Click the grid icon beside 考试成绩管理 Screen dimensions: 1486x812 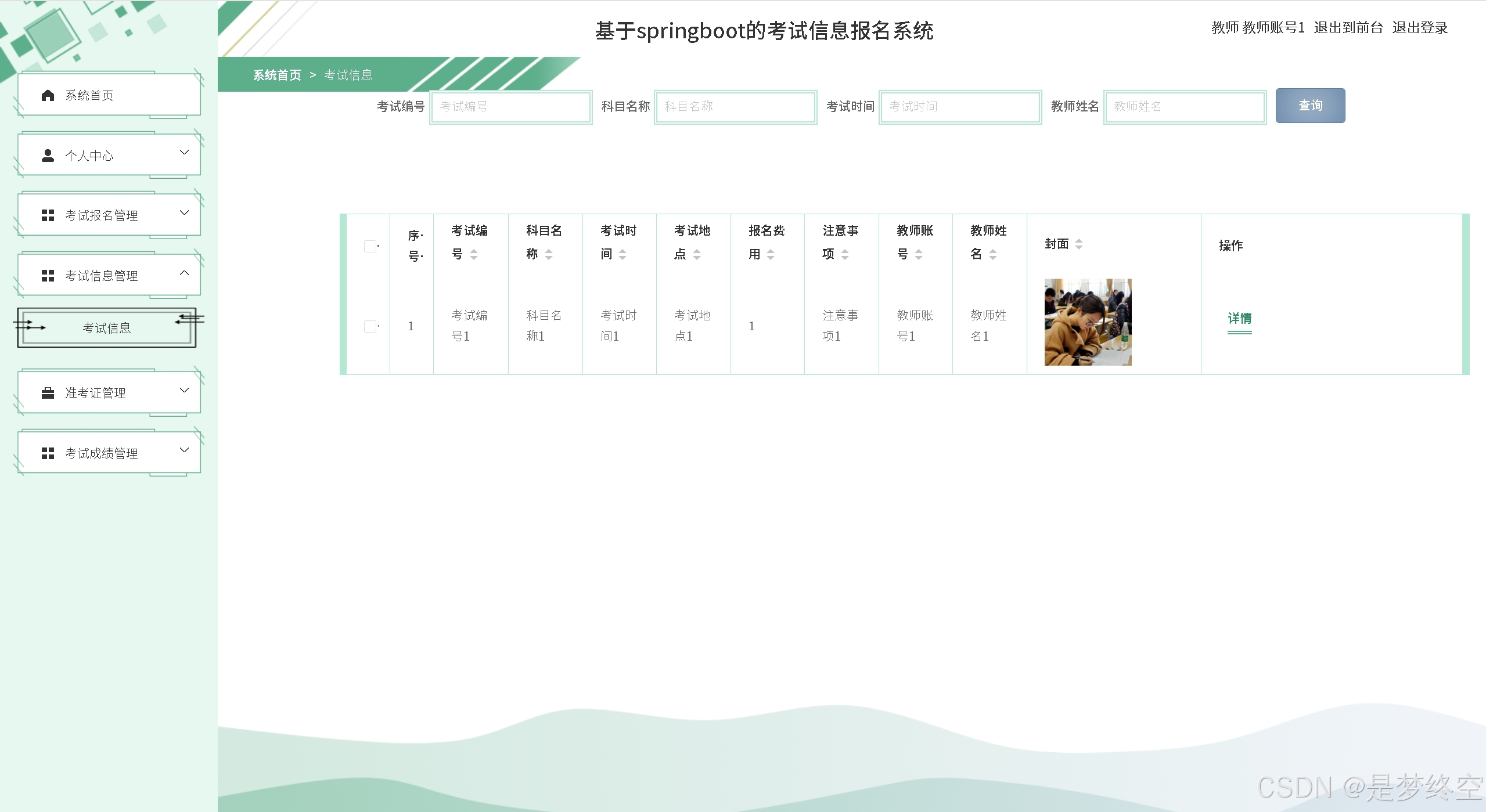(48, 453)
